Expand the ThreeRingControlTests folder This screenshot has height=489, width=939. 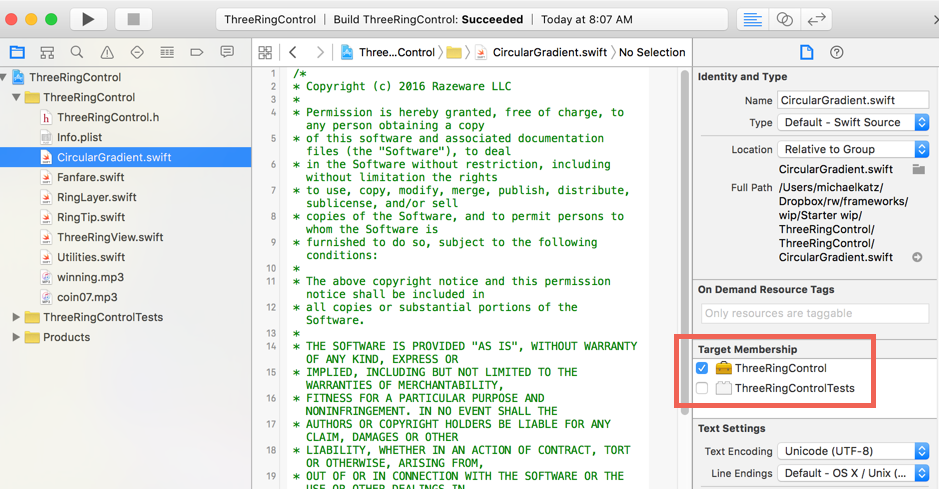tap(16, 317)
